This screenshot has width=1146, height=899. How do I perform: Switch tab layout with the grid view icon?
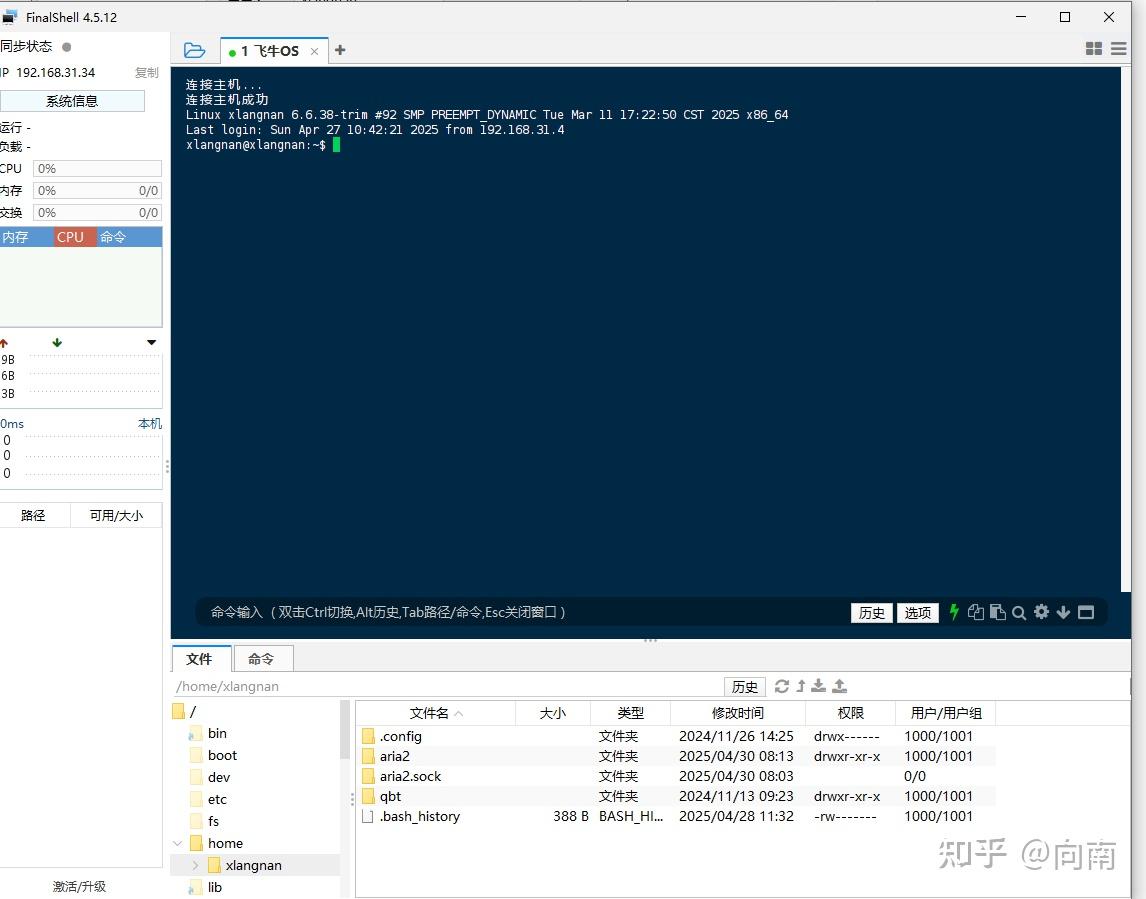click(x=1093, y=47)
